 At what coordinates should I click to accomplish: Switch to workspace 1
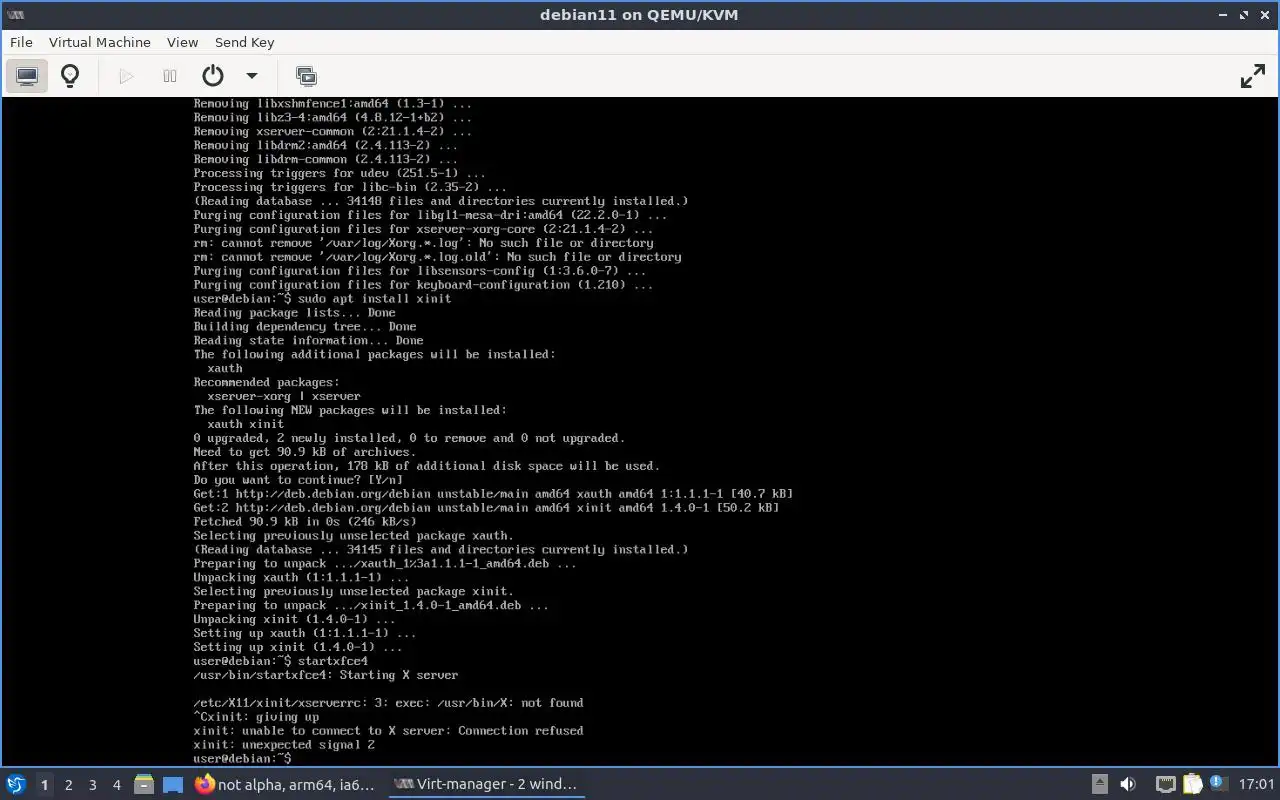(45, 785)
